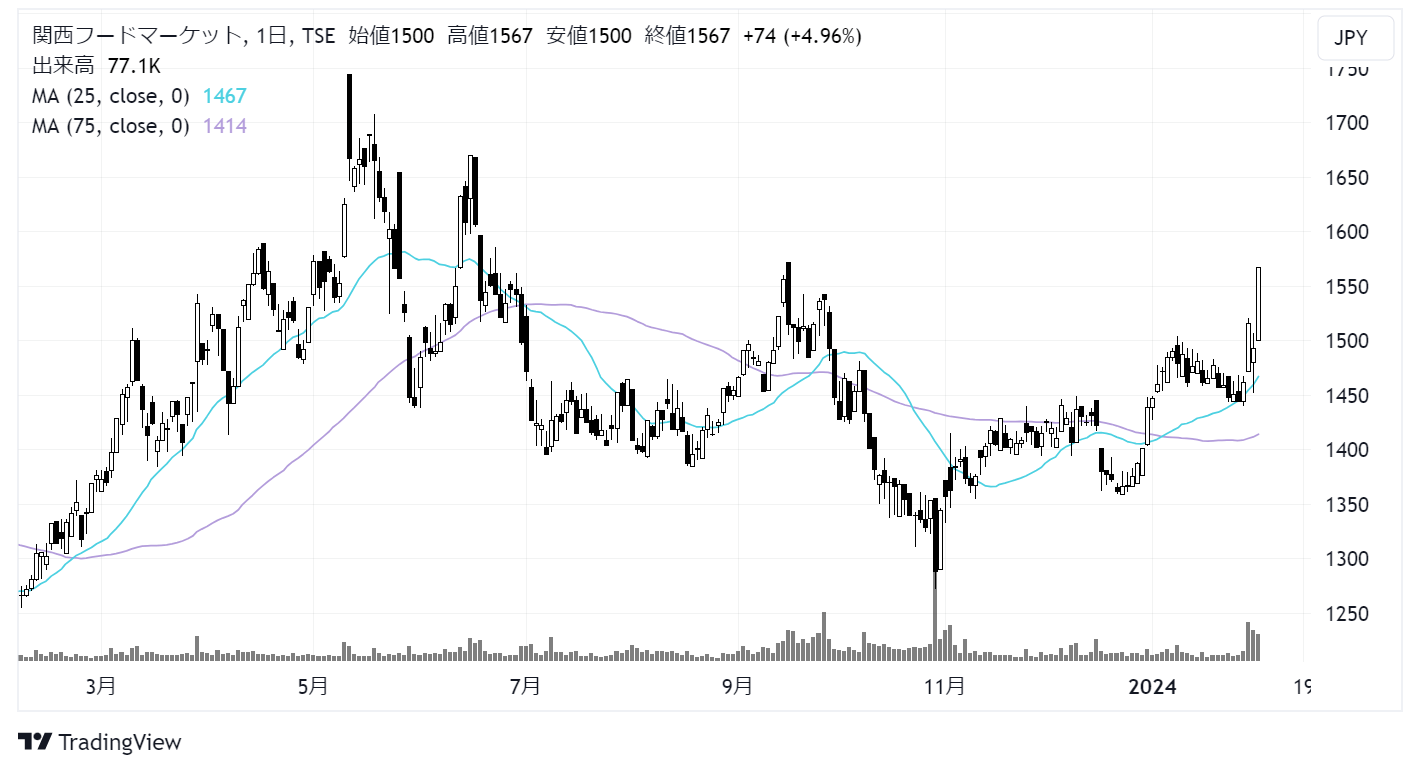Click the 終値1567 closing price text

point(687,37)
